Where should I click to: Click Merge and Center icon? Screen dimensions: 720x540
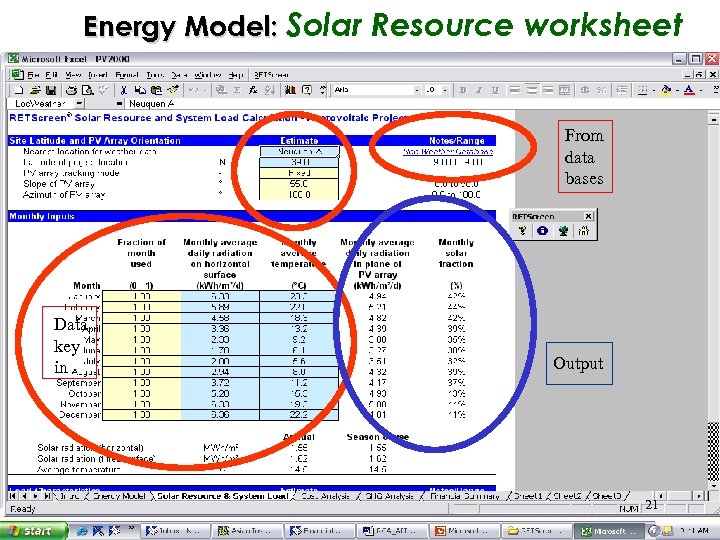[x=564, y=90]
